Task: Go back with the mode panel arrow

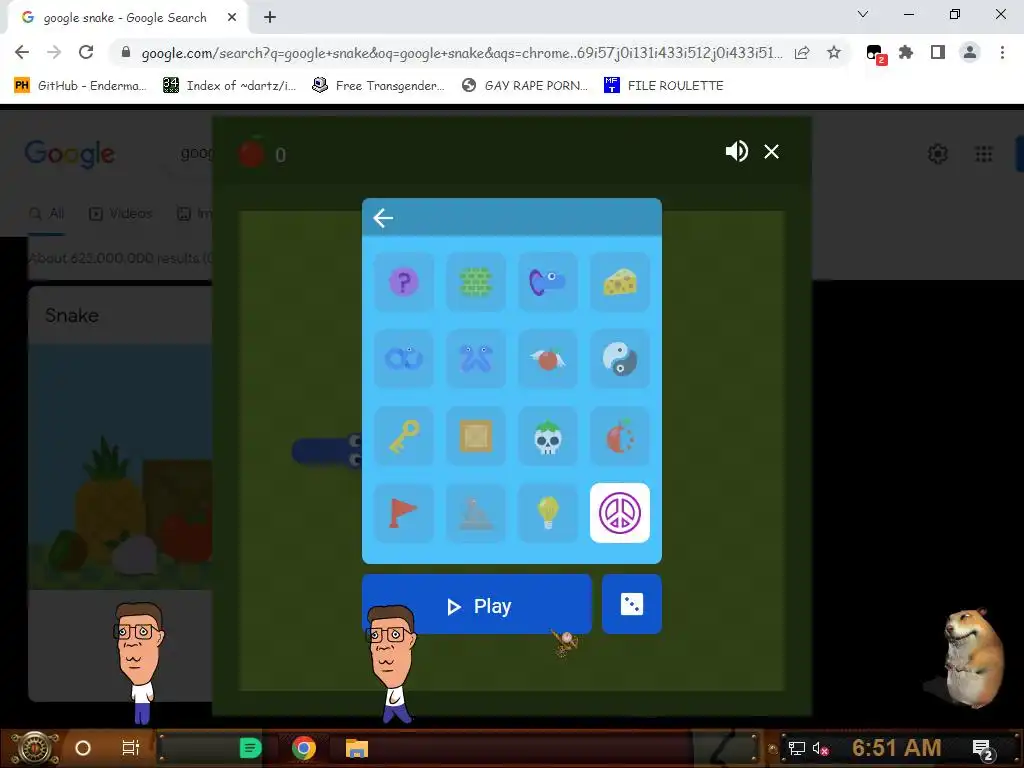Action: tap(383, 218)
